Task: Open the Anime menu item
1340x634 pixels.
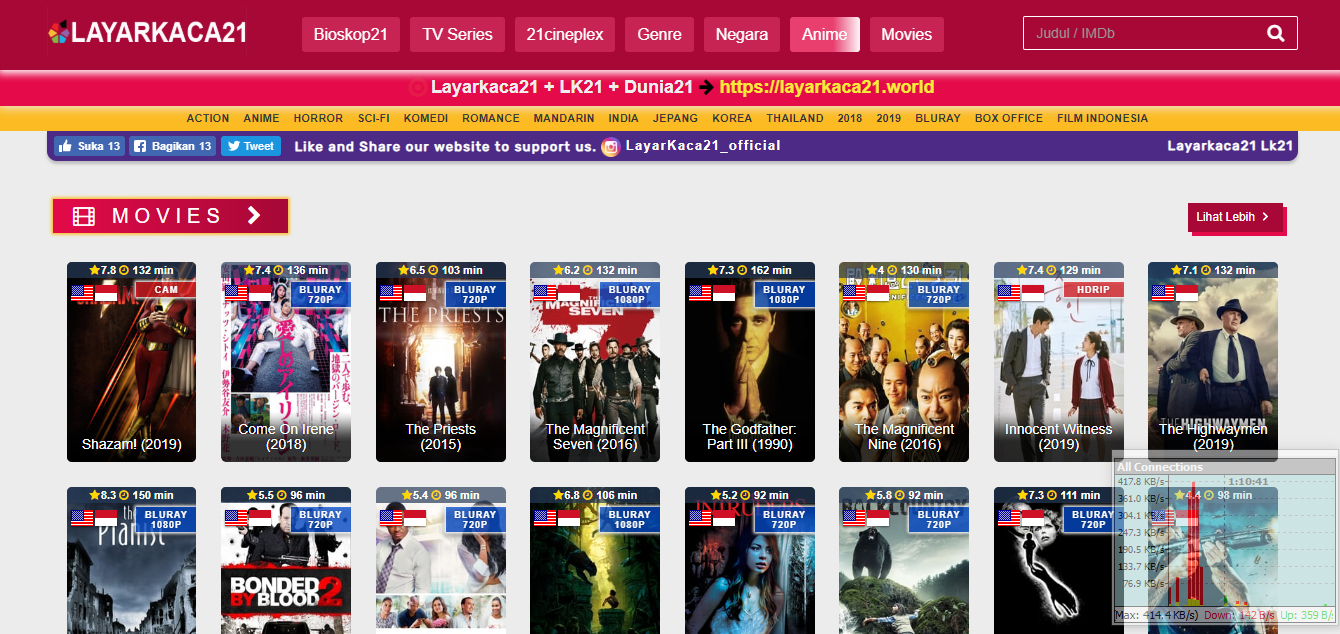Action: pos(824,34)
